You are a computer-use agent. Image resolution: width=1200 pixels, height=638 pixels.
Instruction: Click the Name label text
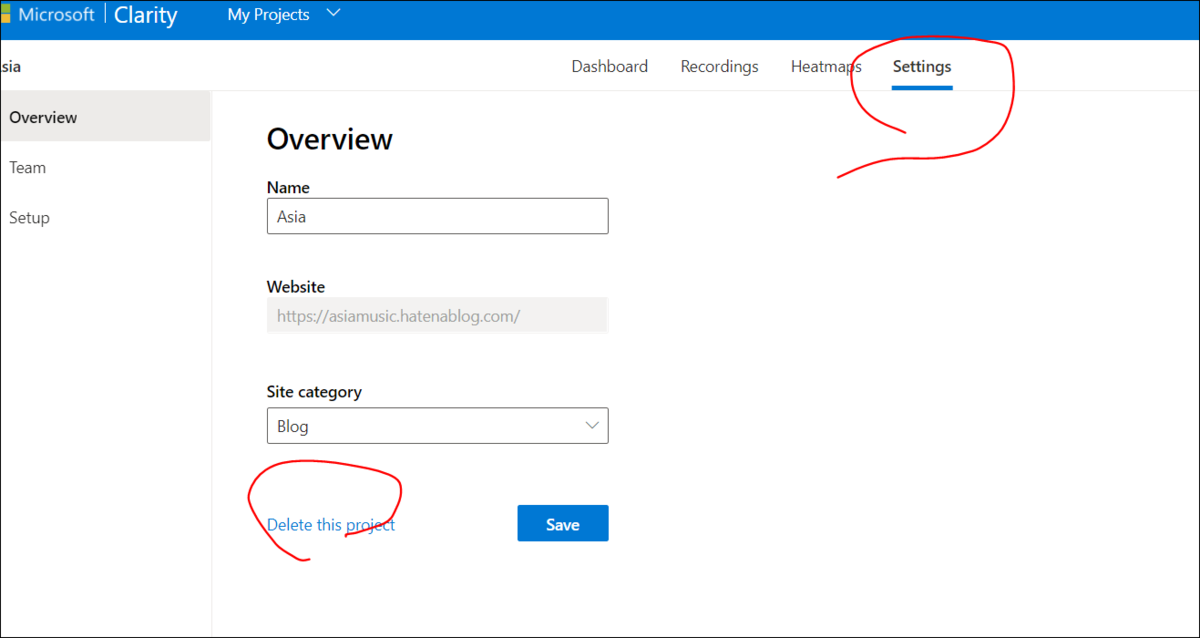pyautogui.click(x=288, y=187)
